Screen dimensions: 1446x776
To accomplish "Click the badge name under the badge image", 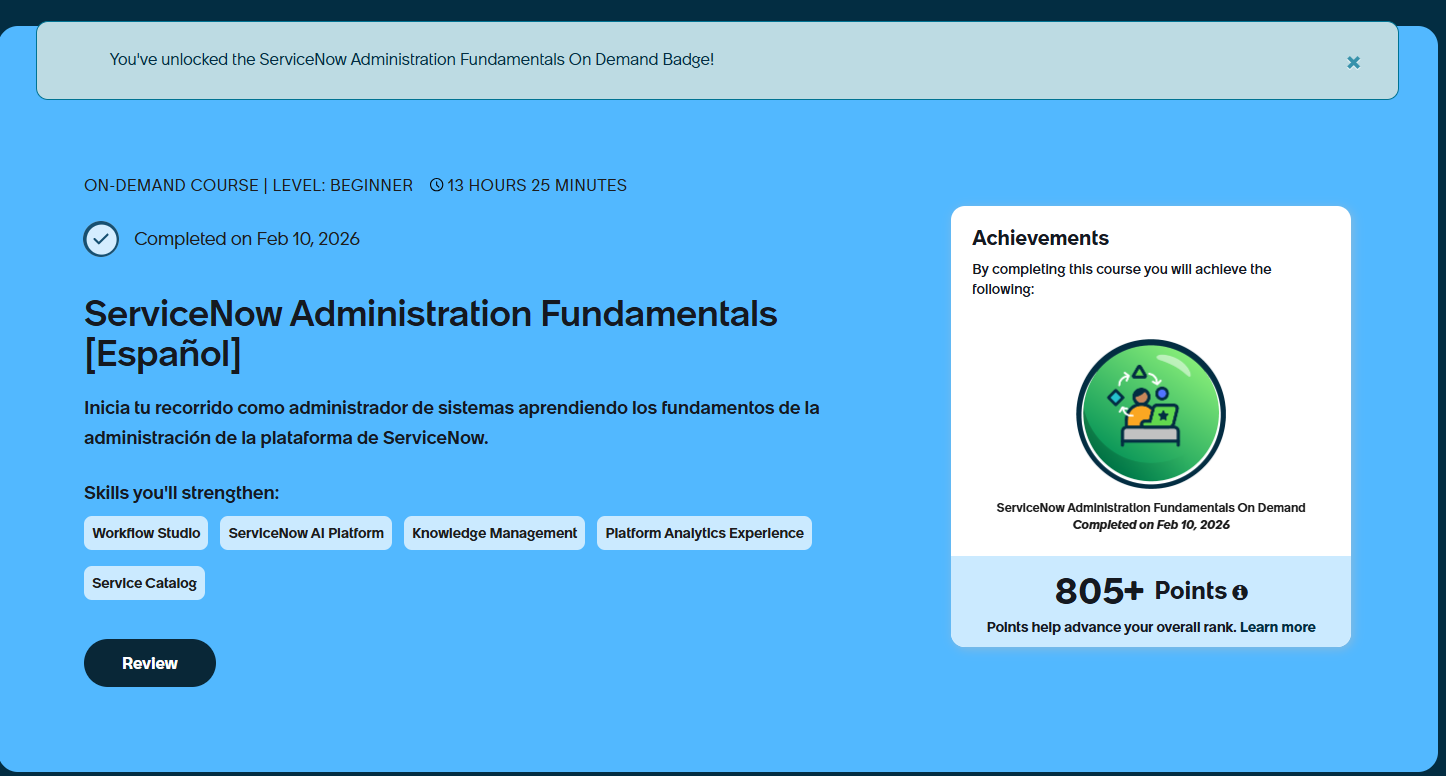I will [1150, 508].
